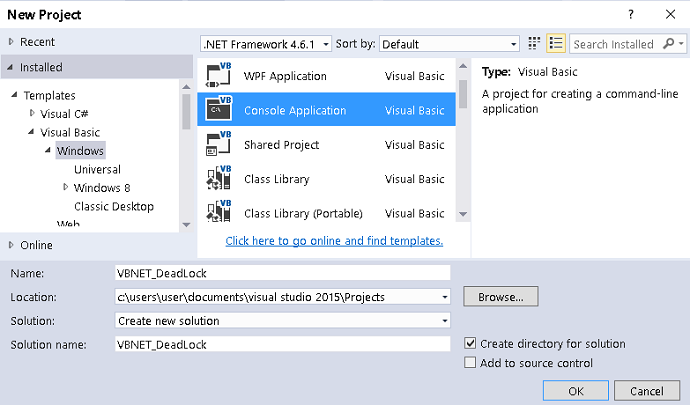Close the New Project dialog
The image size is (690, 405).
pyautogui.click(x=670, y=14)
